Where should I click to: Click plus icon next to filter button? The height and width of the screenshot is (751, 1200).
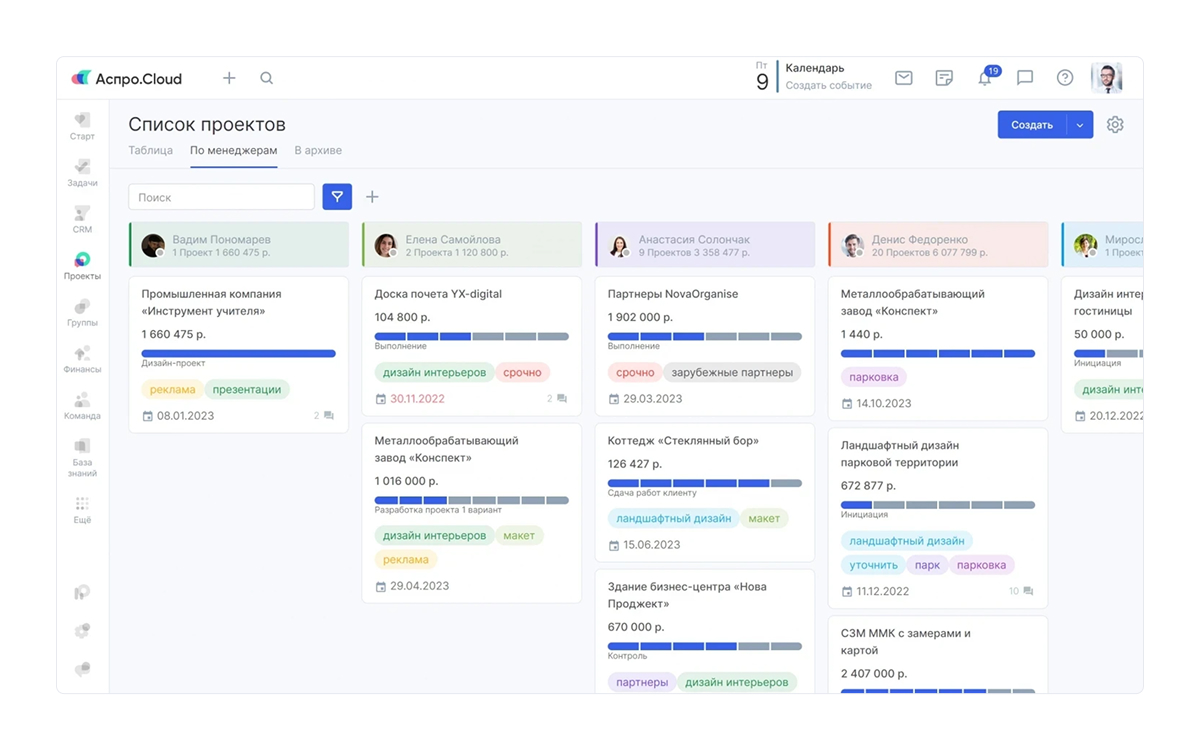(x=372, y=197)
